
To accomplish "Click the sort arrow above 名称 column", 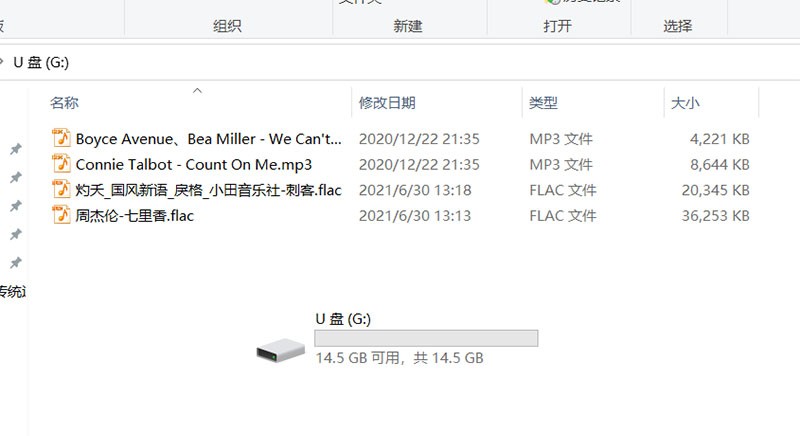I will click(197, 91).
